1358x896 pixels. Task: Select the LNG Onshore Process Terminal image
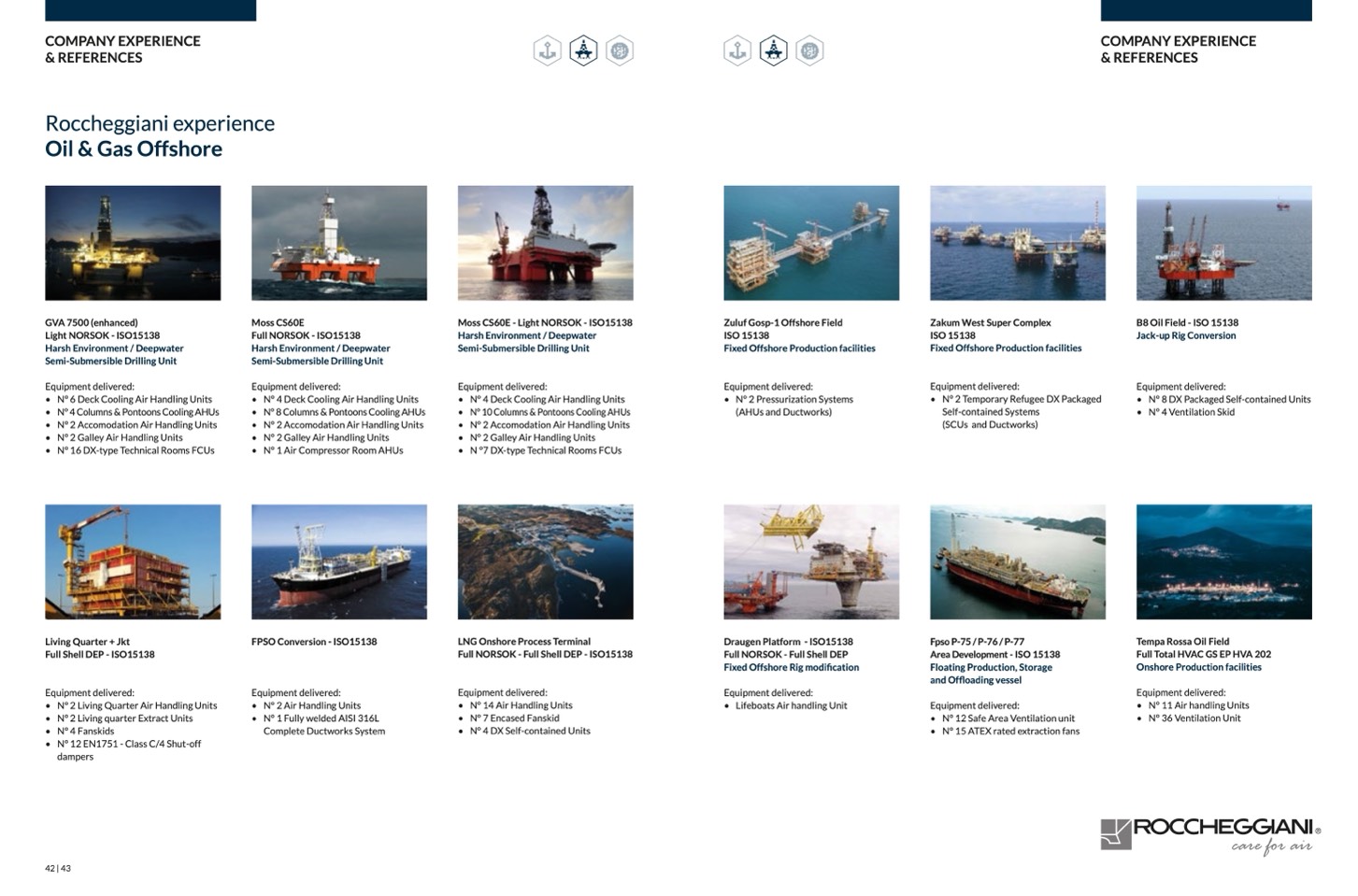(x=545, y=562)
